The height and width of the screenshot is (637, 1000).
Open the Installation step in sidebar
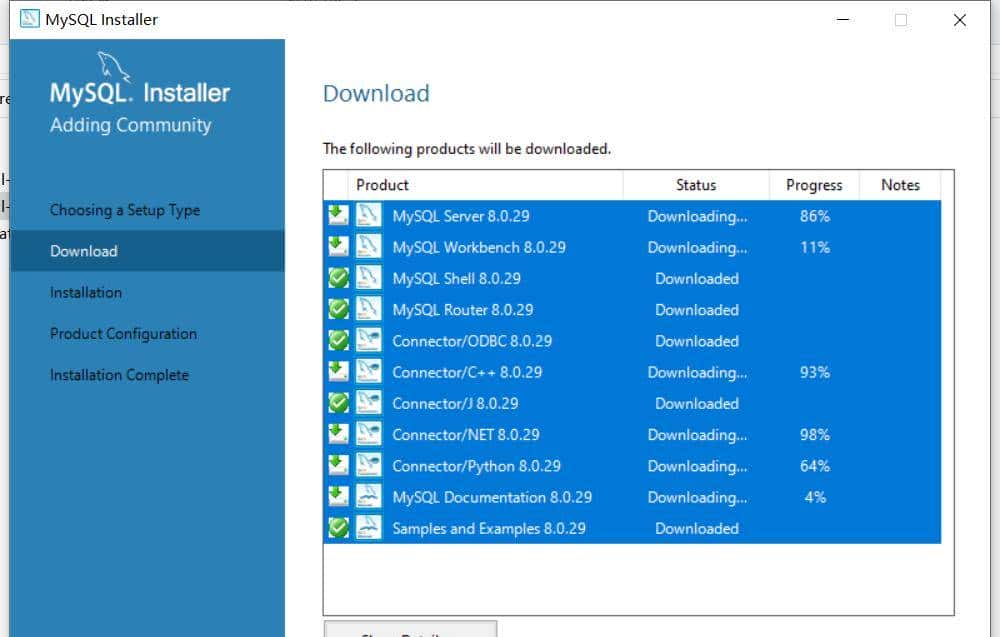tap(86, 293)
